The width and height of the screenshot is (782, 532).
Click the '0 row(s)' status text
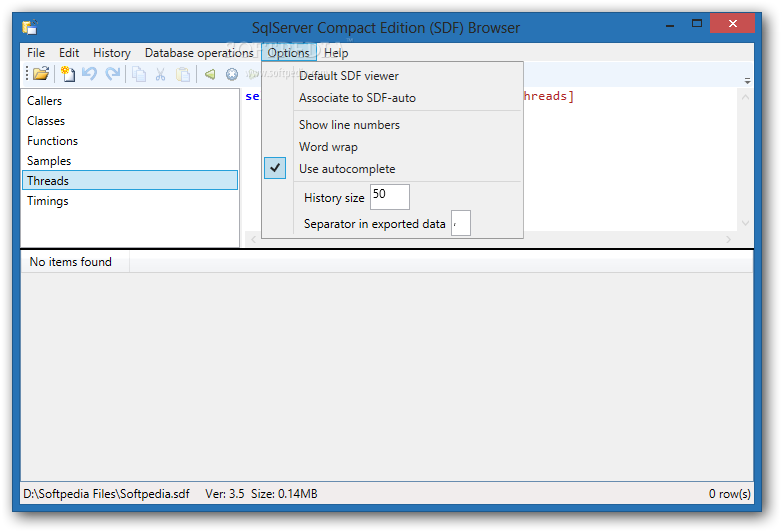click(730, 494)
